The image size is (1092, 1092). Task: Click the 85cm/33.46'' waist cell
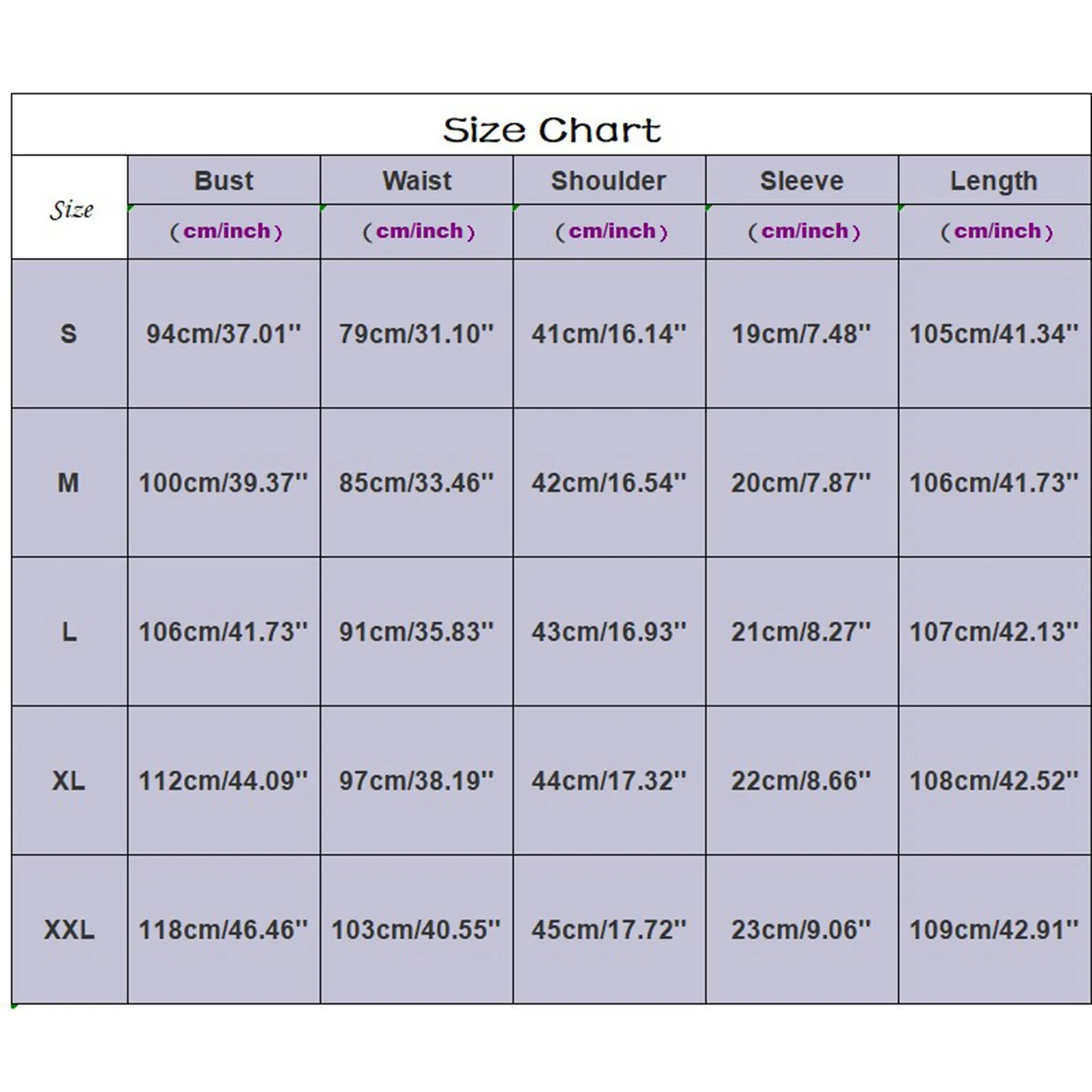[x=416, y=483]
